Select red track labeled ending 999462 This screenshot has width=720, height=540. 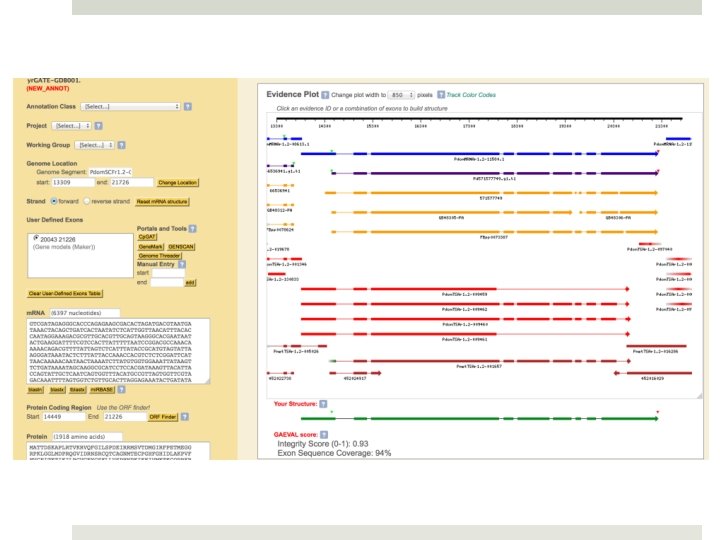pyautogui.click(x=465, y=304)
